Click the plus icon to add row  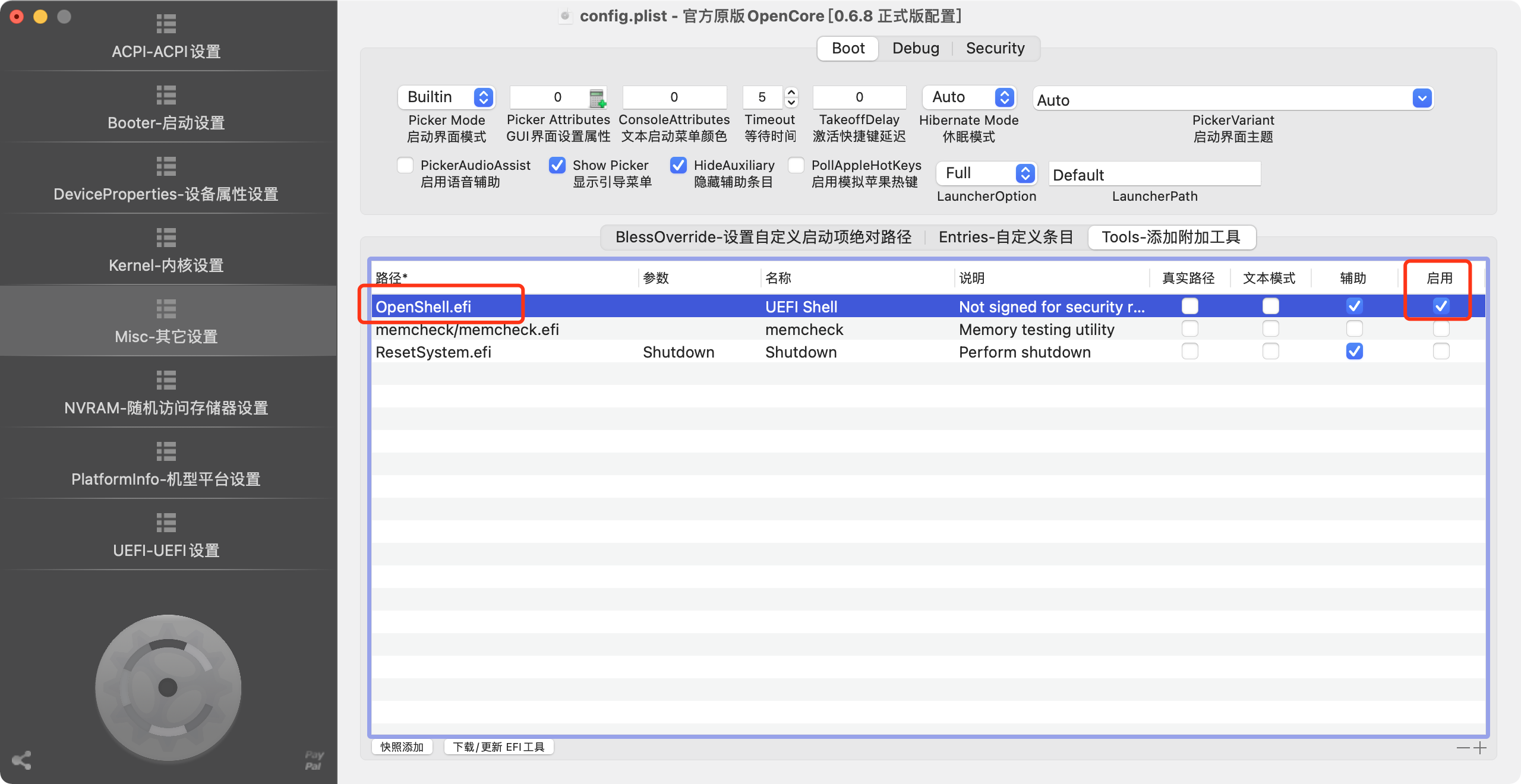tap(1480, 748)
